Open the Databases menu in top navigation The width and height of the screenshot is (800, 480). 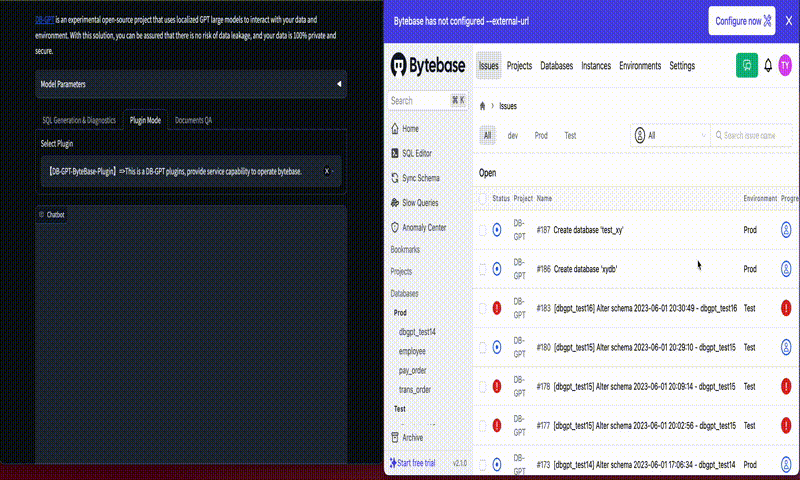[x=556, y=66]
